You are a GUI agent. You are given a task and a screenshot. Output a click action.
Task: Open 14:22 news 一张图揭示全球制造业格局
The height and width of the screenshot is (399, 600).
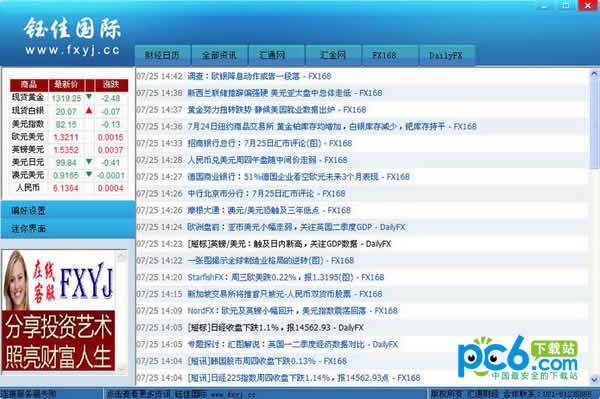[x=271, y=261]
